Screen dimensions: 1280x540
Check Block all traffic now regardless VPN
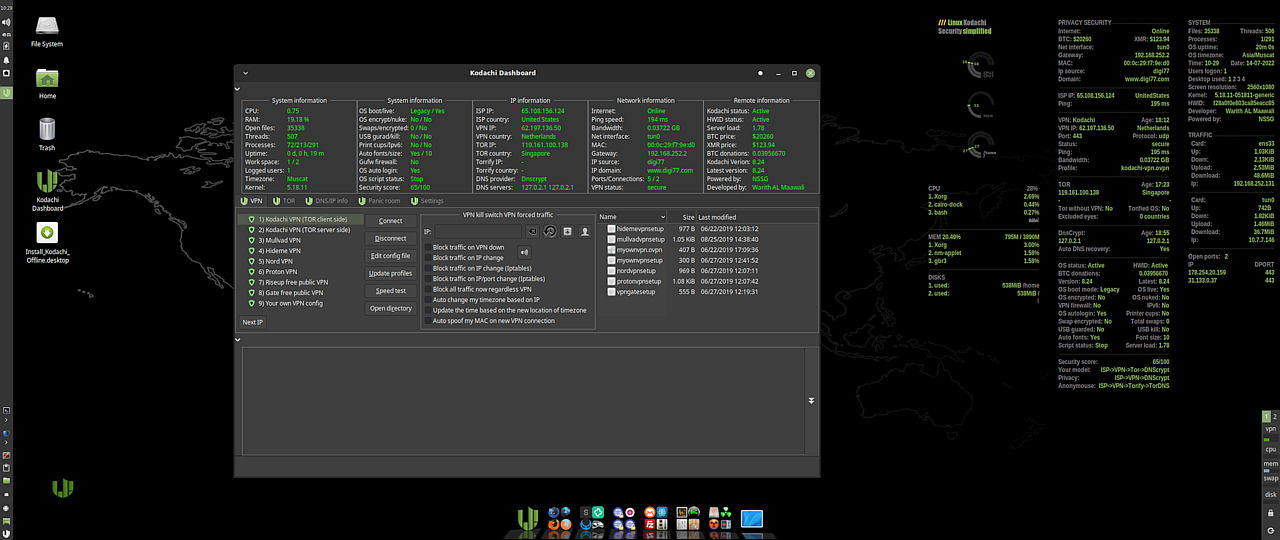[428, 289]
